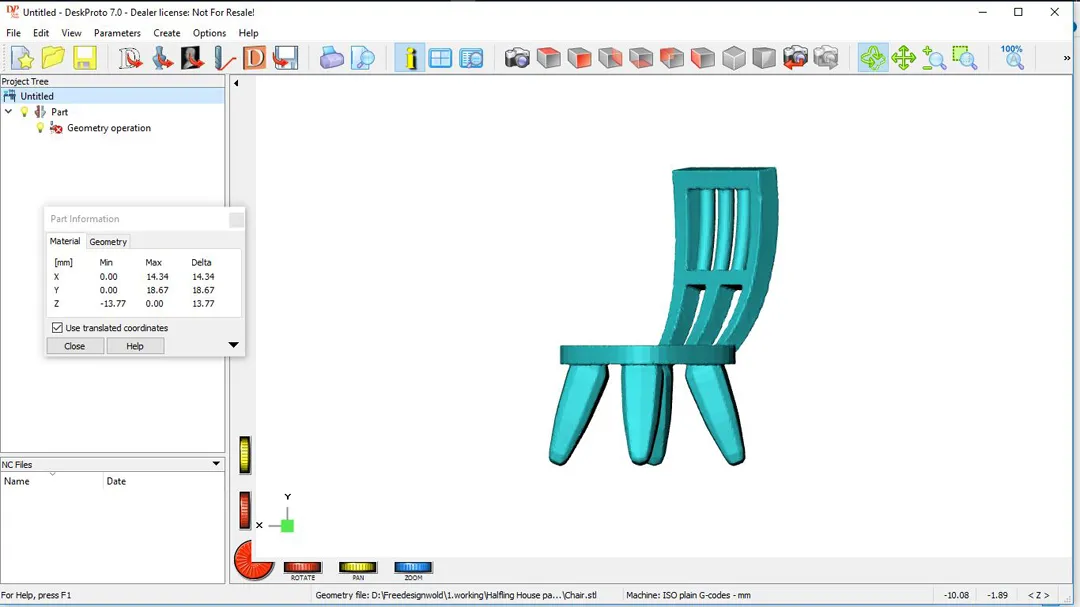Click the New Project icon with star
The image size is (1080, 607).
coord(22,58)
